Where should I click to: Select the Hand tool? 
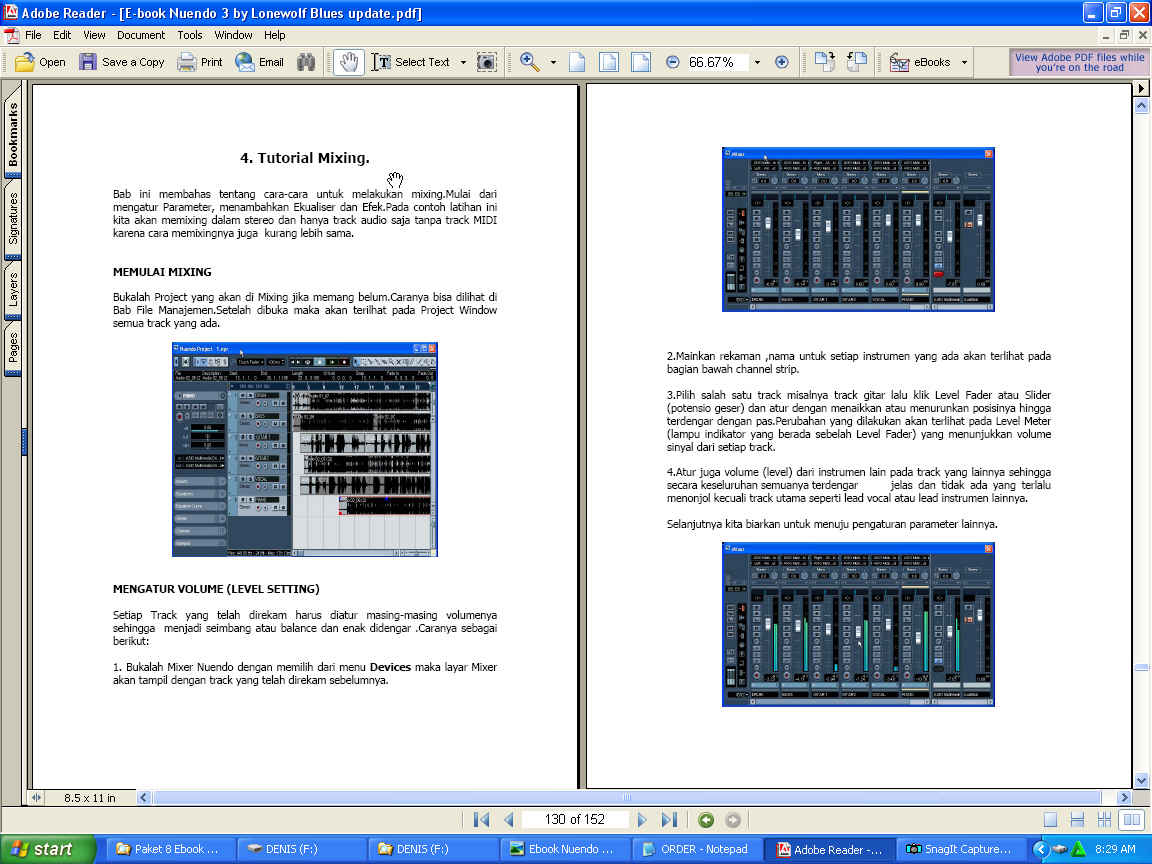coord(348,62)
